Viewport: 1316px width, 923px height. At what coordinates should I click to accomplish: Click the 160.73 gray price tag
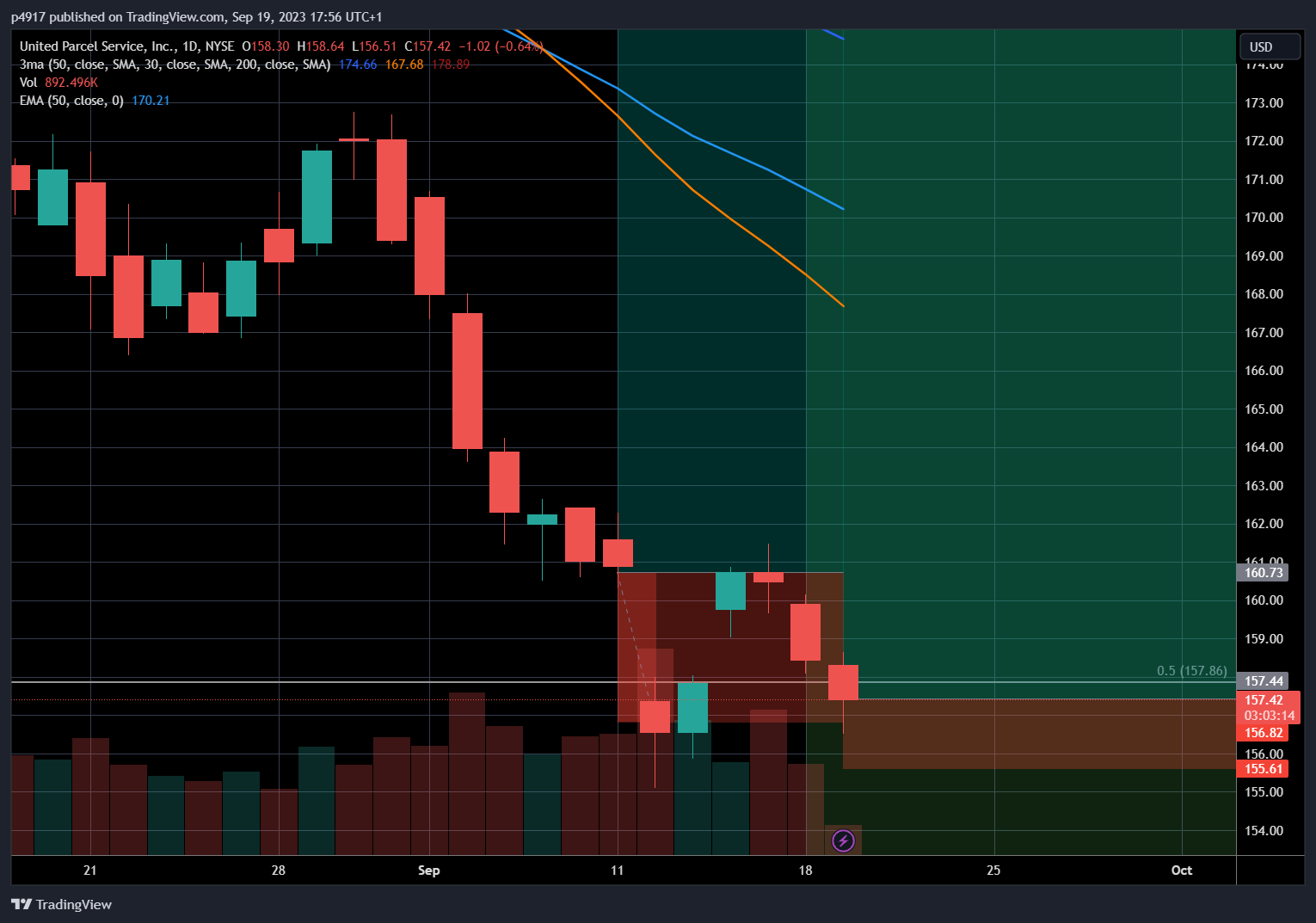1263,572
